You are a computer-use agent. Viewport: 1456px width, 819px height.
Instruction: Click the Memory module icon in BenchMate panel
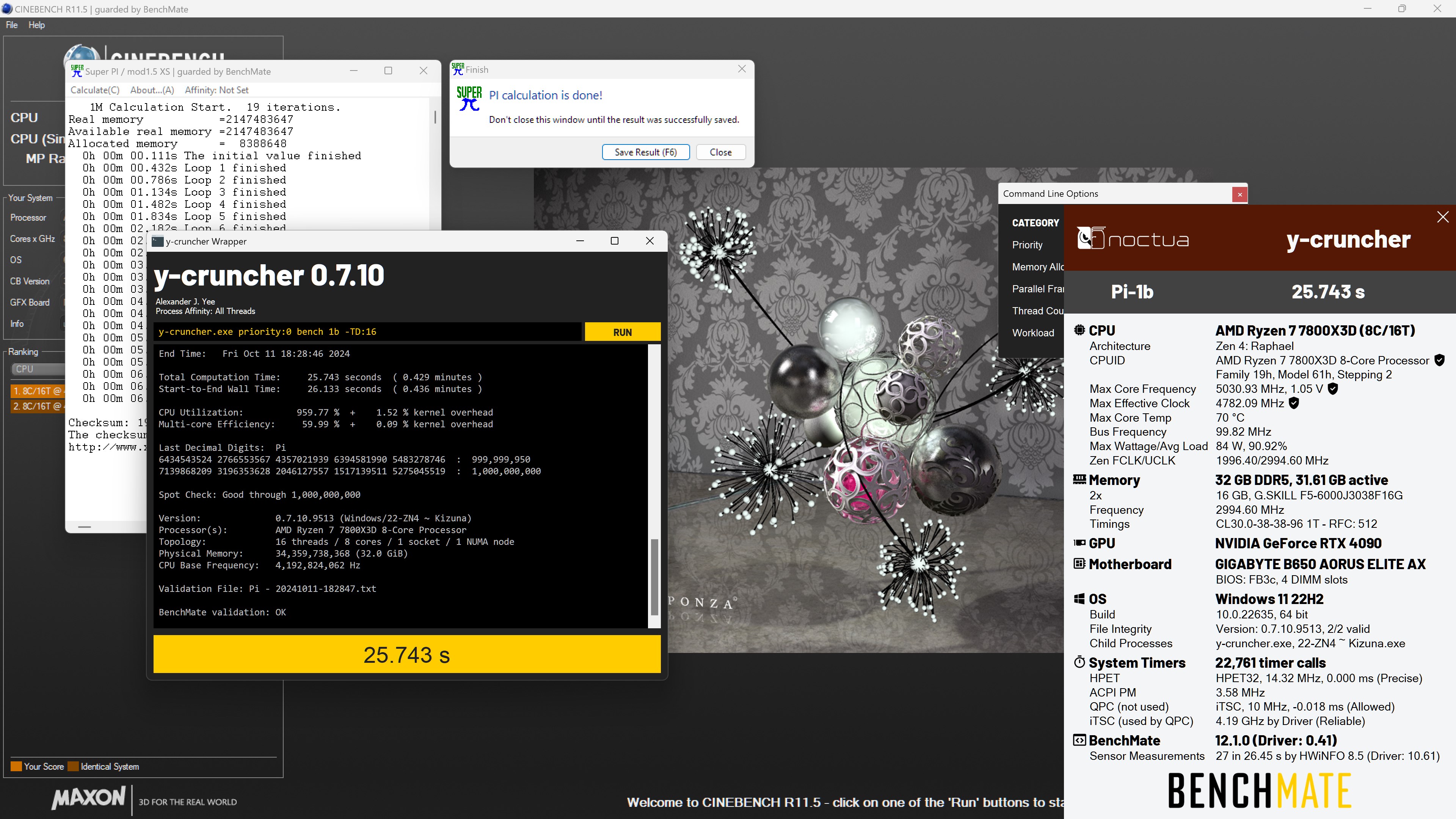click(1079, 479)
